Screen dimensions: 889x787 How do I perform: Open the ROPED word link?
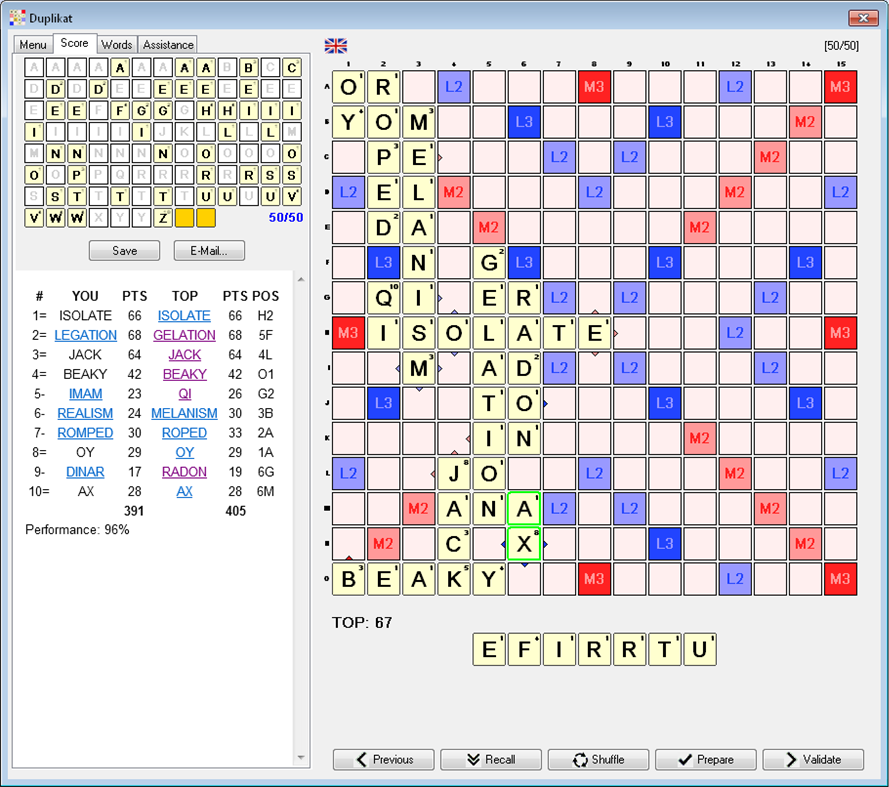click(x=184, y=433)
